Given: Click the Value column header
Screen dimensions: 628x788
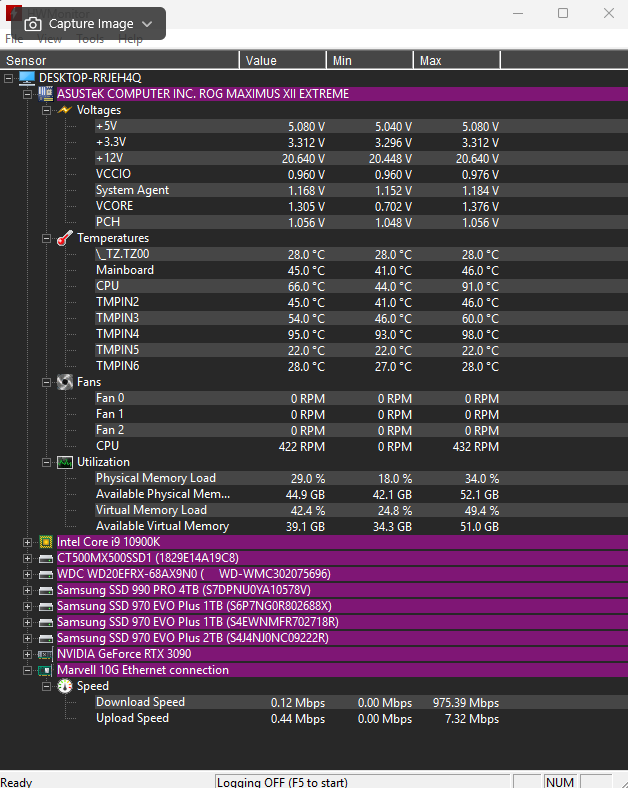Looking at the screenshot, I should click(283, 60).
